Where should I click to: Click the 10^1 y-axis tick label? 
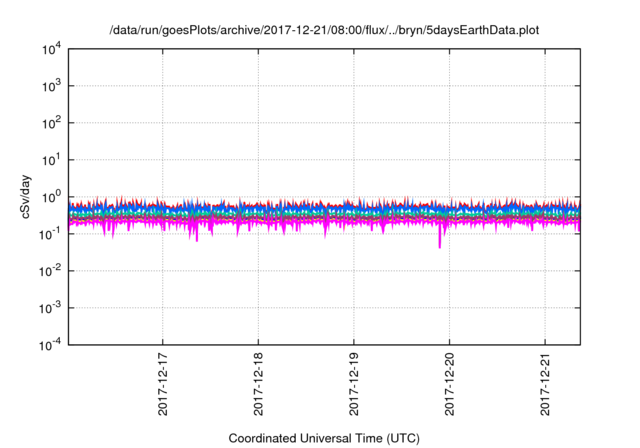pyautogui.click(x=52, y=160)
